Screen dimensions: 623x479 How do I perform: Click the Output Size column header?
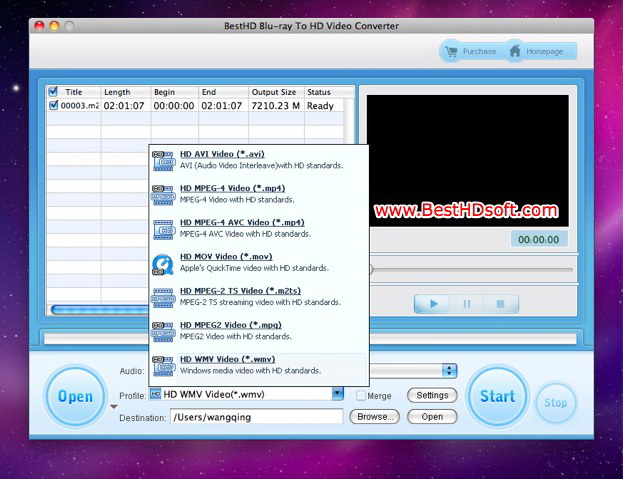click(277, 92)
